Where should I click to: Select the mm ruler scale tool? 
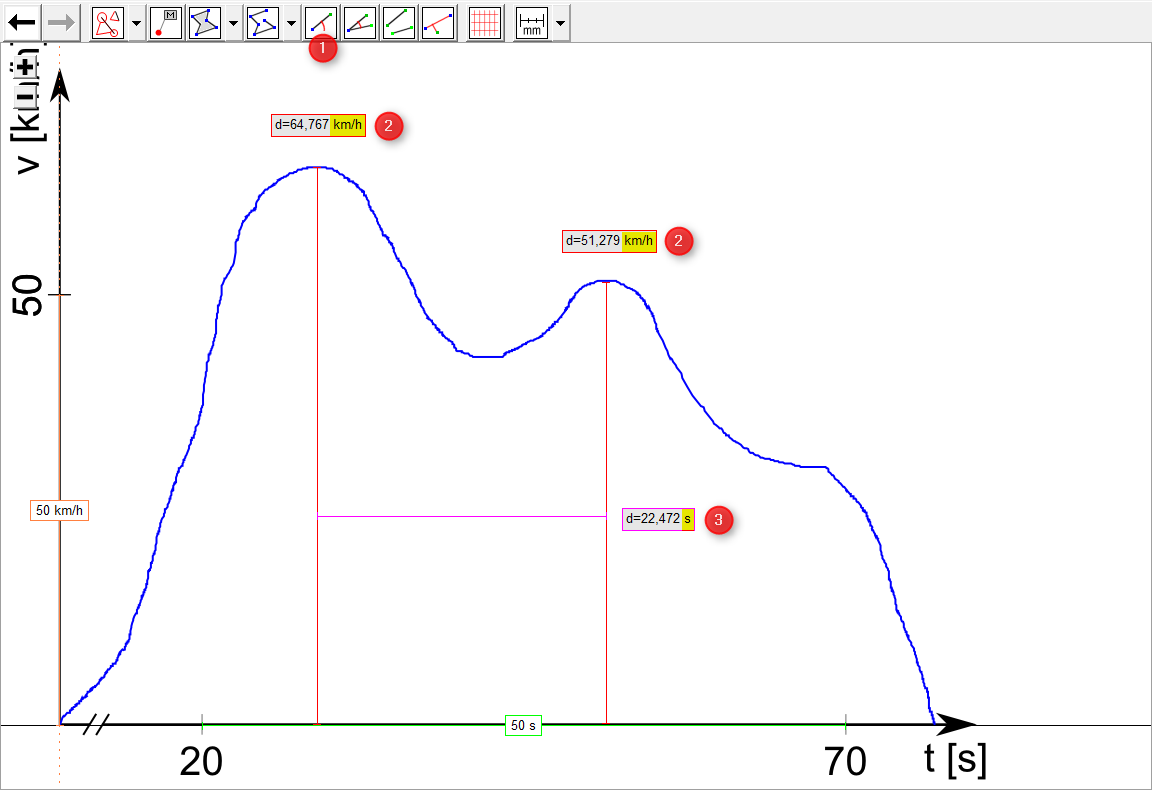point(532,23)
